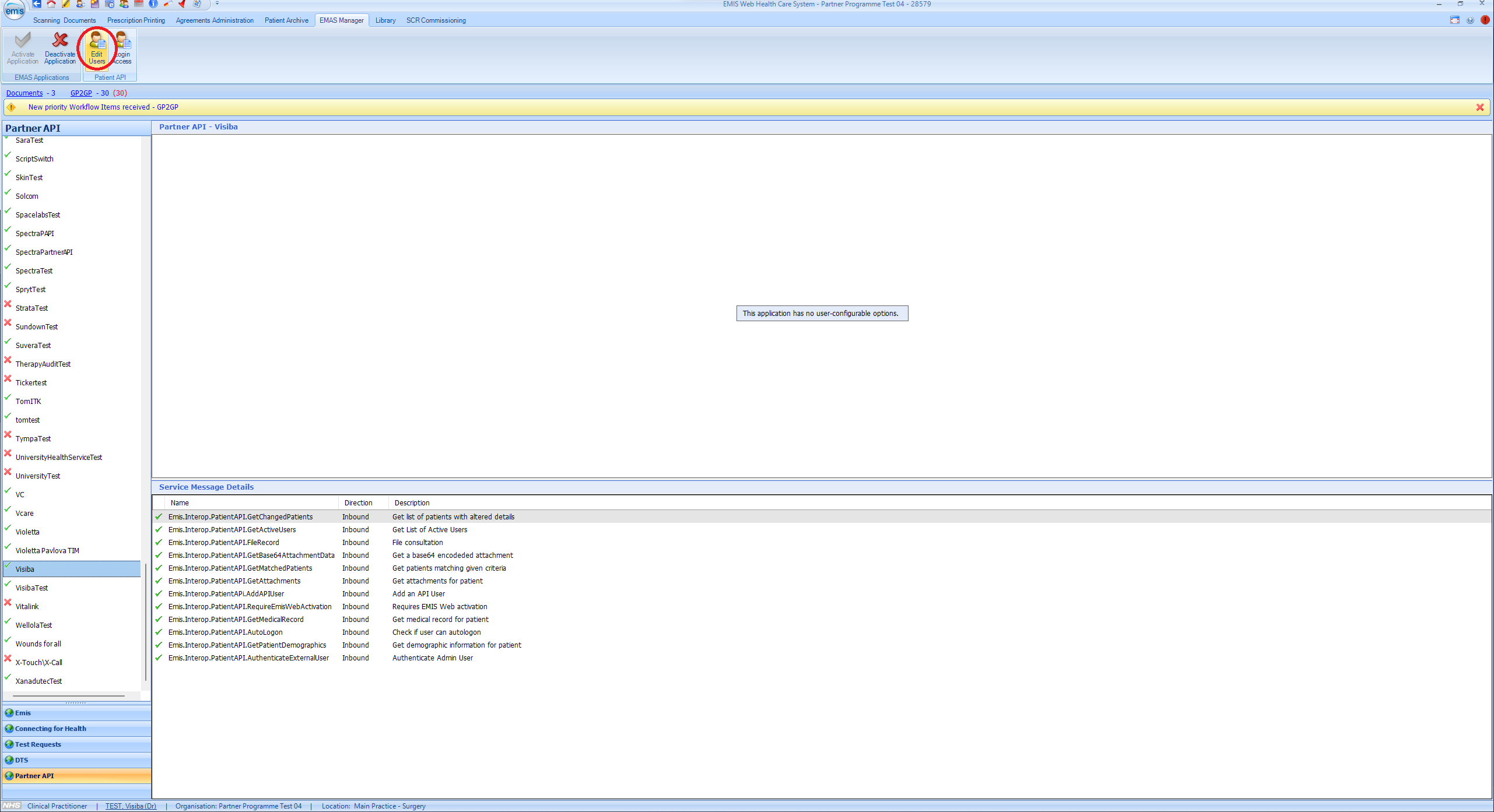Select UniversityHealthServiceTest entry
Image resolution: width=1494 pixels, height=812 pixels.
[x=72, y=457]
